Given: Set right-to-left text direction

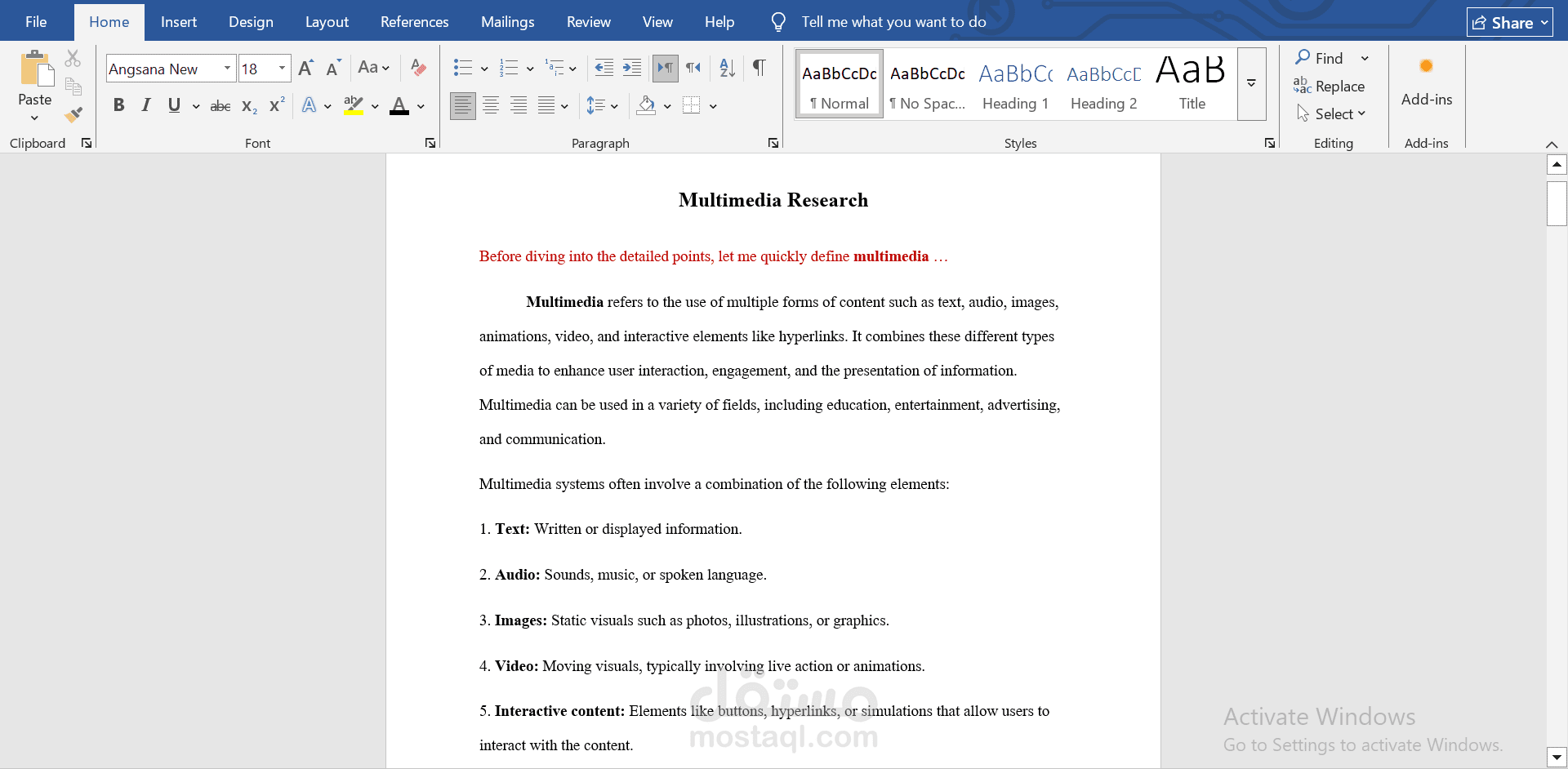Looking at the screenshot, I should [x=693, y=68].
